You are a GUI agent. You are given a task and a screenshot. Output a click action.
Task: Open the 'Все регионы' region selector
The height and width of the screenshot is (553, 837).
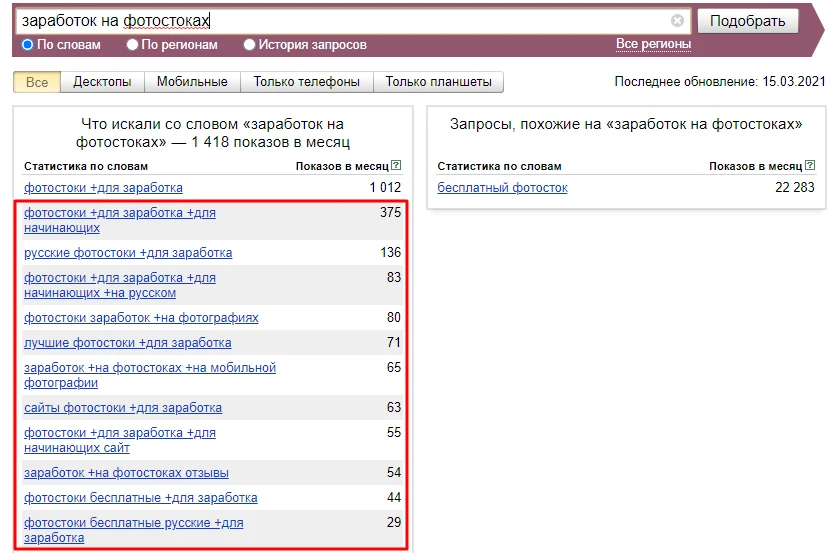point(653,44)
